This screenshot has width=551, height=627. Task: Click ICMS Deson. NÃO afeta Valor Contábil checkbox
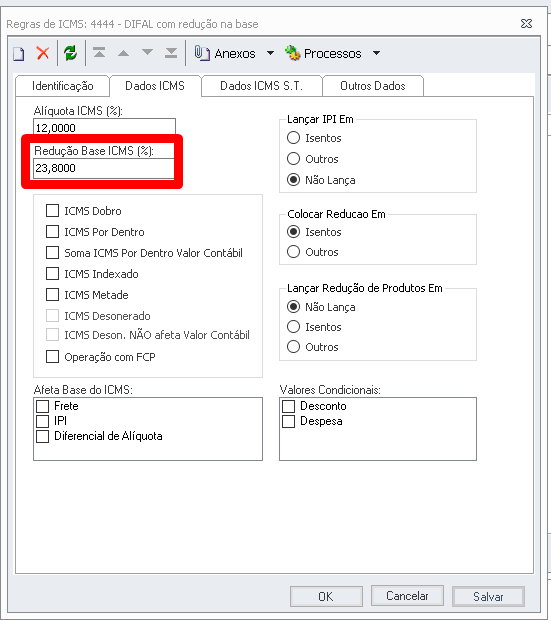pyautogui.click(x=52, y=335)
